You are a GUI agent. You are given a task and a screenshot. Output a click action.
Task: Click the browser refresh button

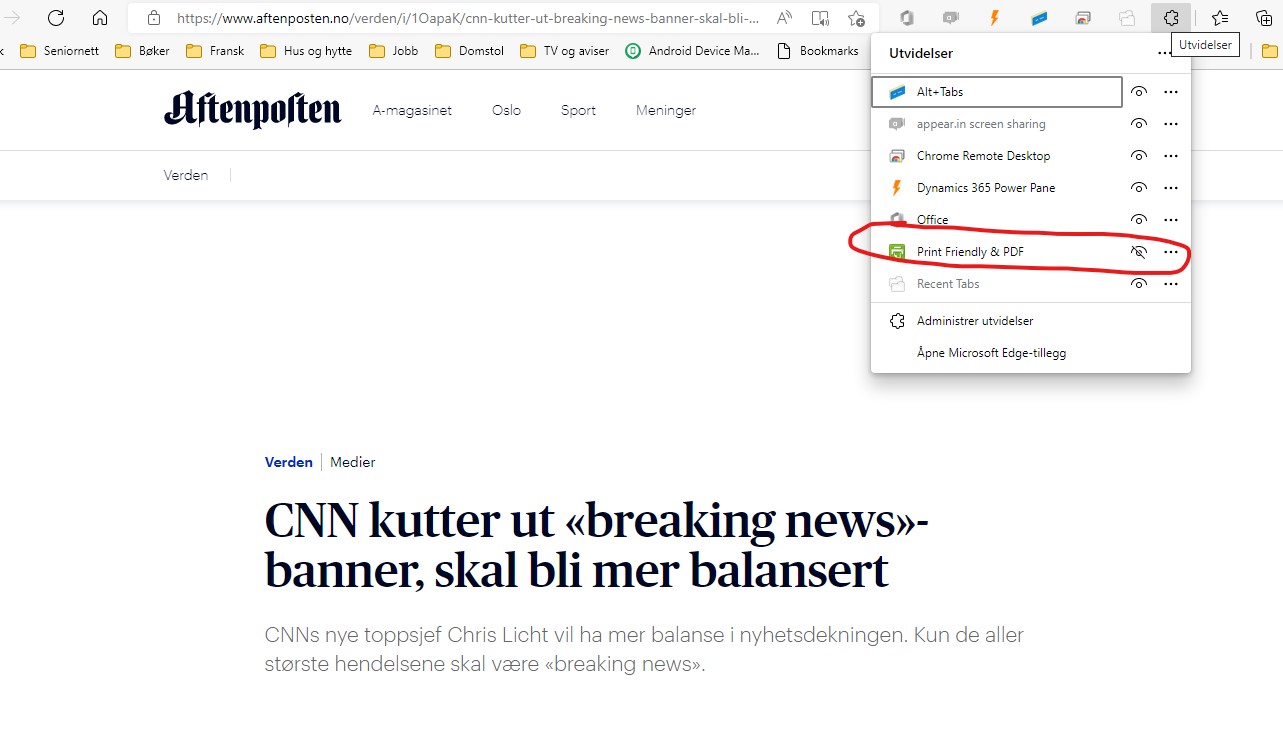[x=56, y=17]
